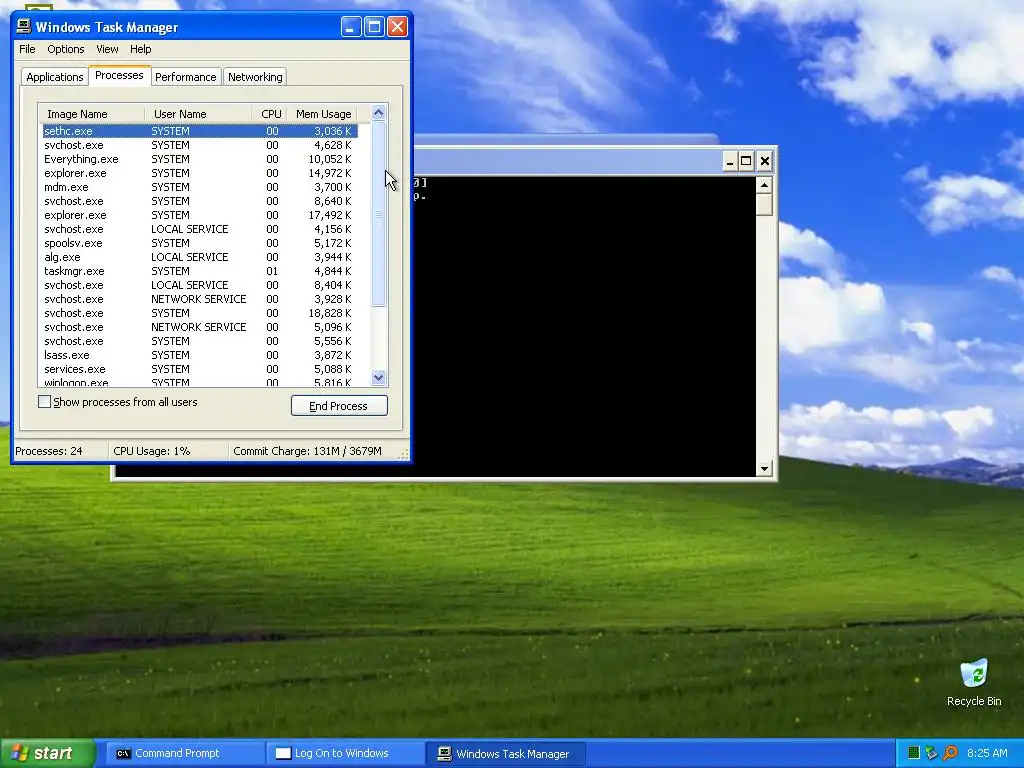Select explorer.exe using 14,972 K
This screenshot has height=768, width=1024.
point(200,173)
